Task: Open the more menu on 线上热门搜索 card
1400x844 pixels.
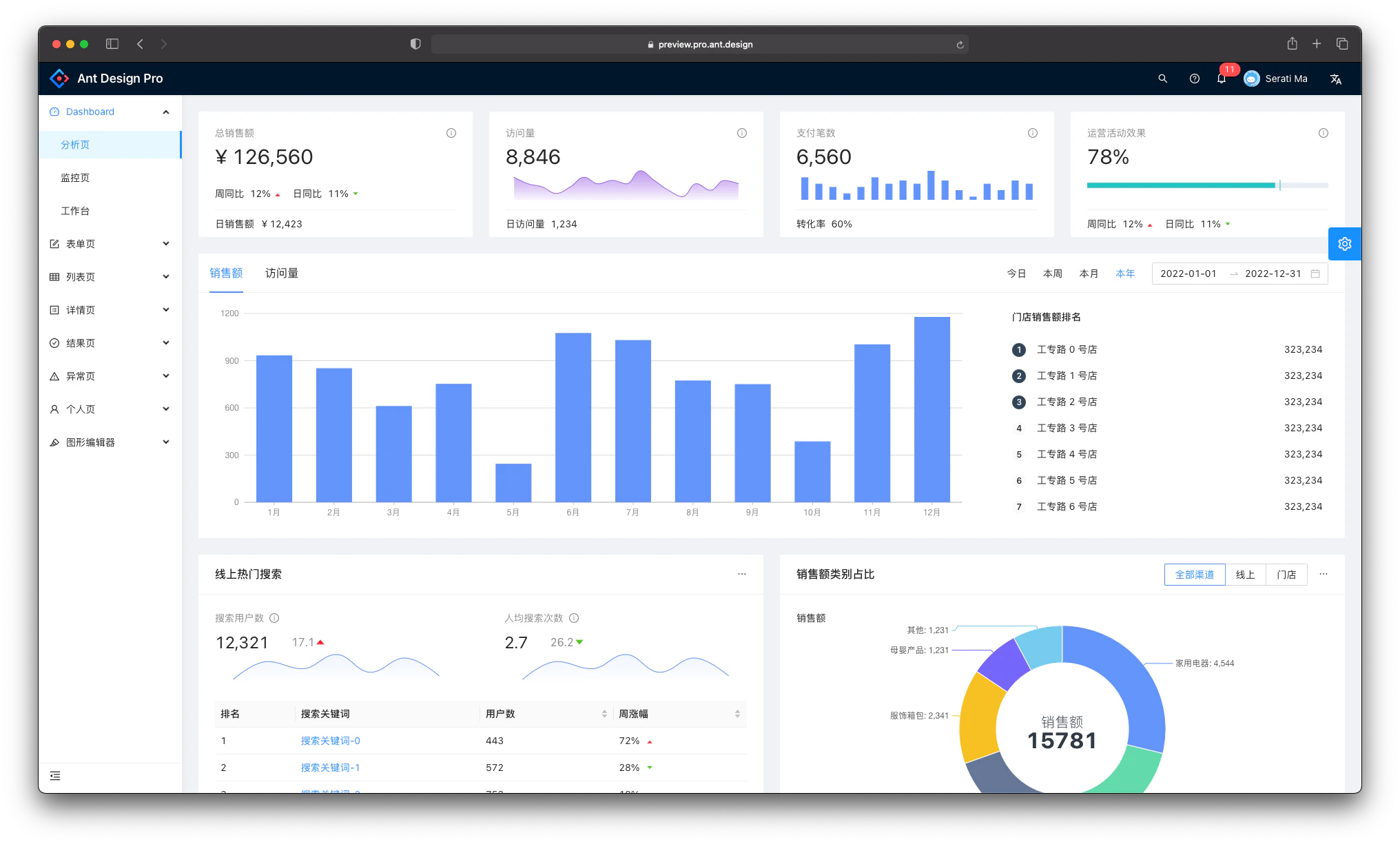Action: (x=742, y=574)
